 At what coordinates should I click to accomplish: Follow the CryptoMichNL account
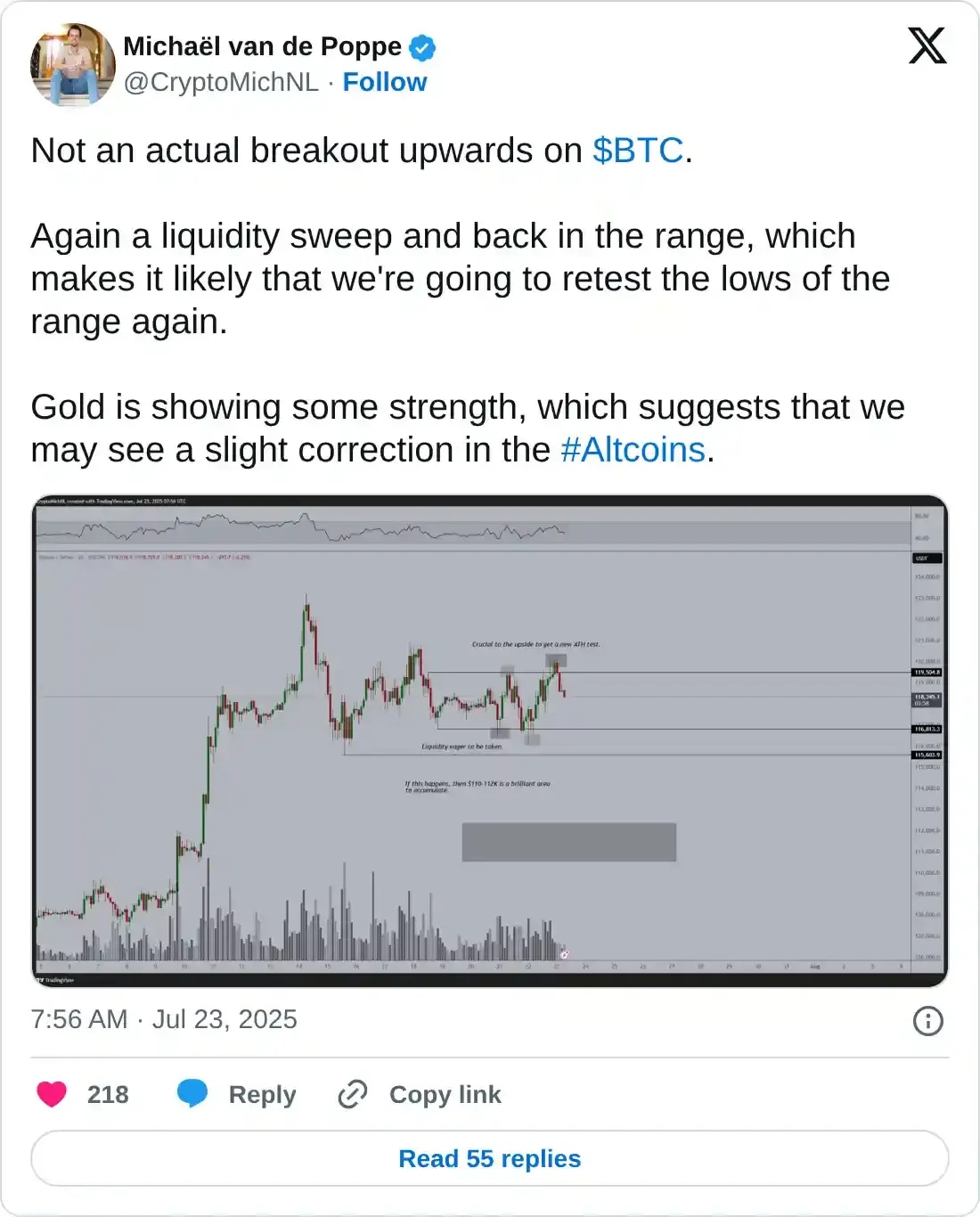point(385,82)
